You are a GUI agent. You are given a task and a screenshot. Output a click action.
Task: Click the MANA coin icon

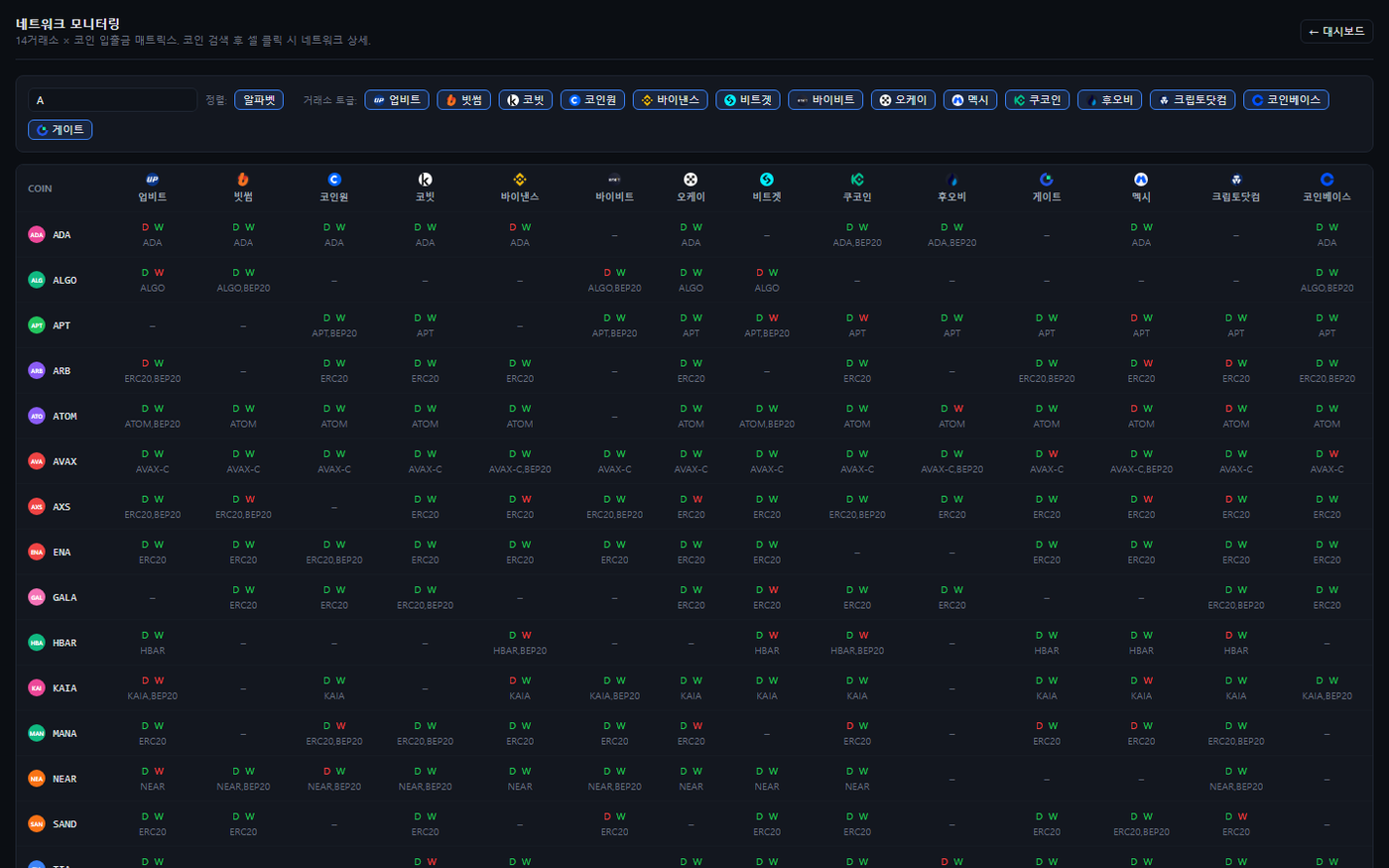pos(37,733)
